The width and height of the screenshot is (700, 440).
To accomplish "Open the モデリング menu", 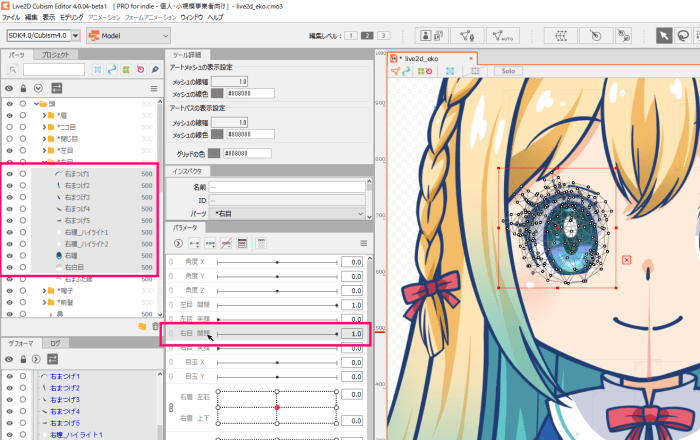I will tap(71, 17).
